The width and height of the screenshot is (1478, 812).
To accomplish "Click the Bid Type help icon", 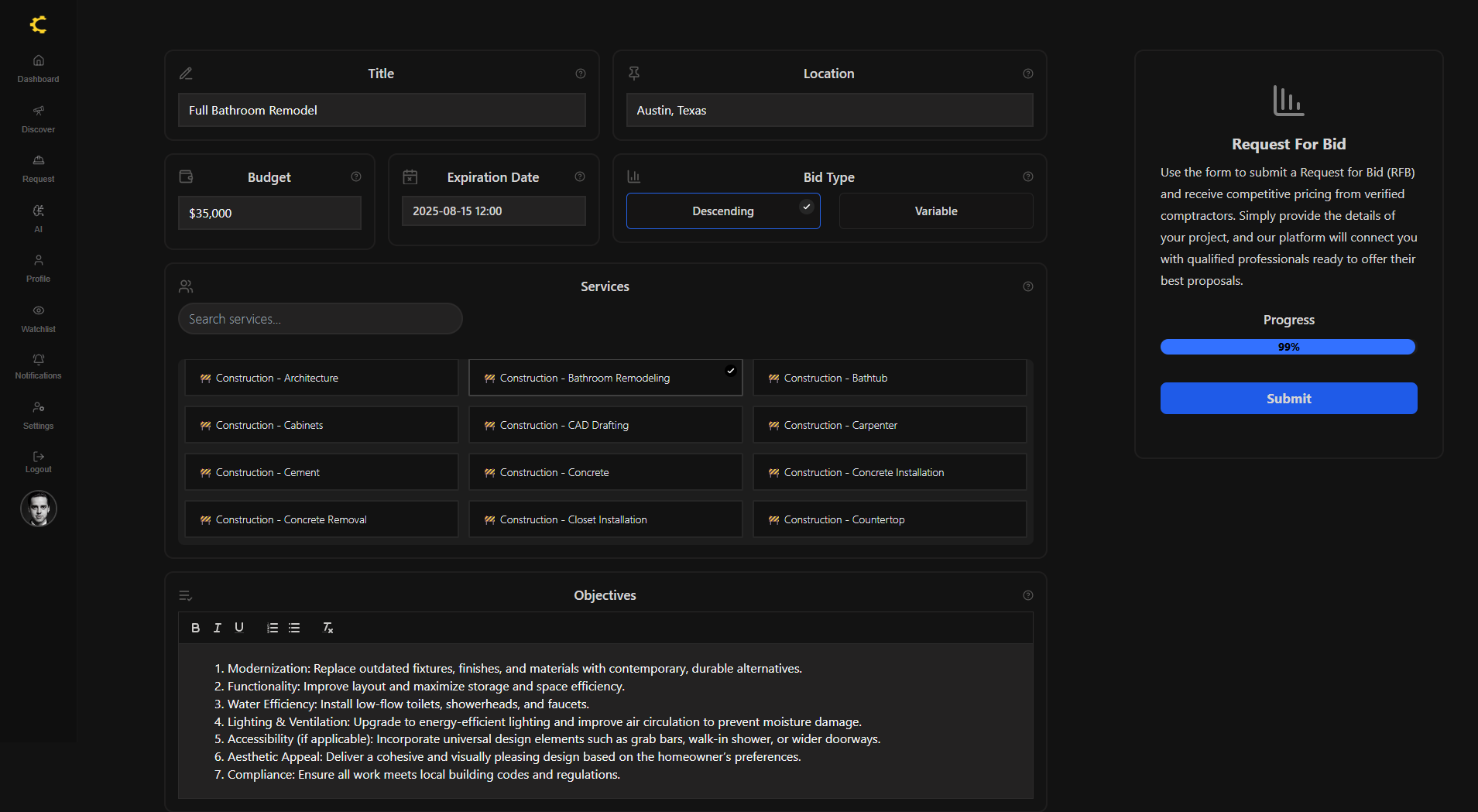I will pos(1028,176).
